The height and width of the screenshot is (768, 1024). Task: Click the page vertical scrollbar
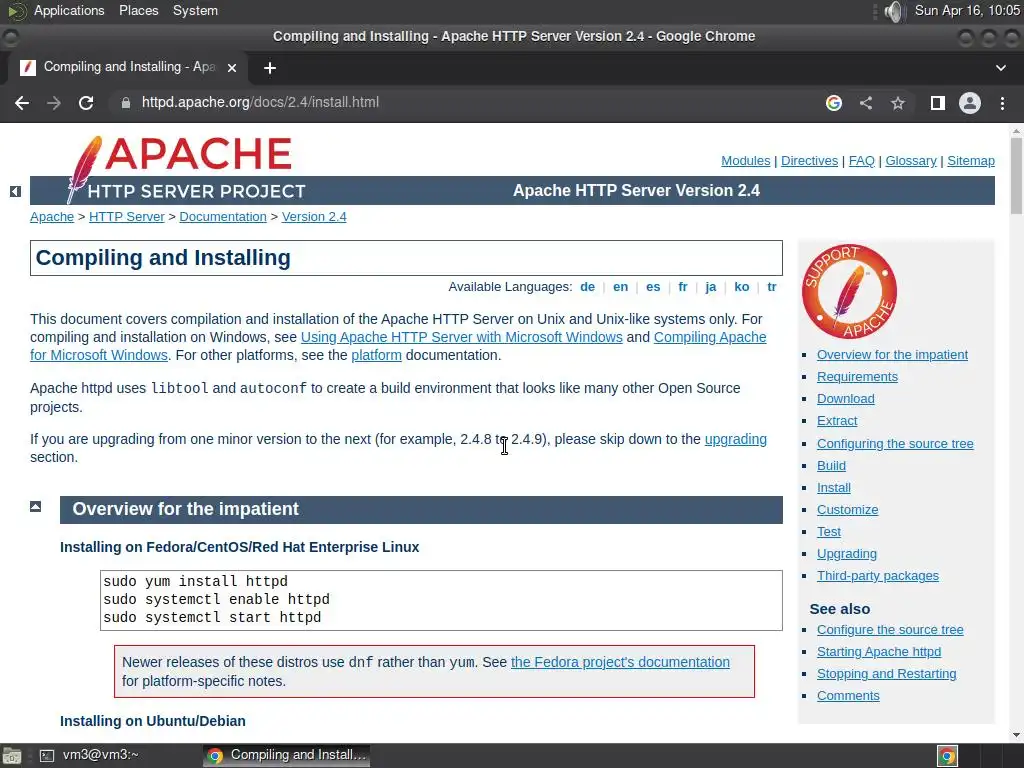point(1016,176)
